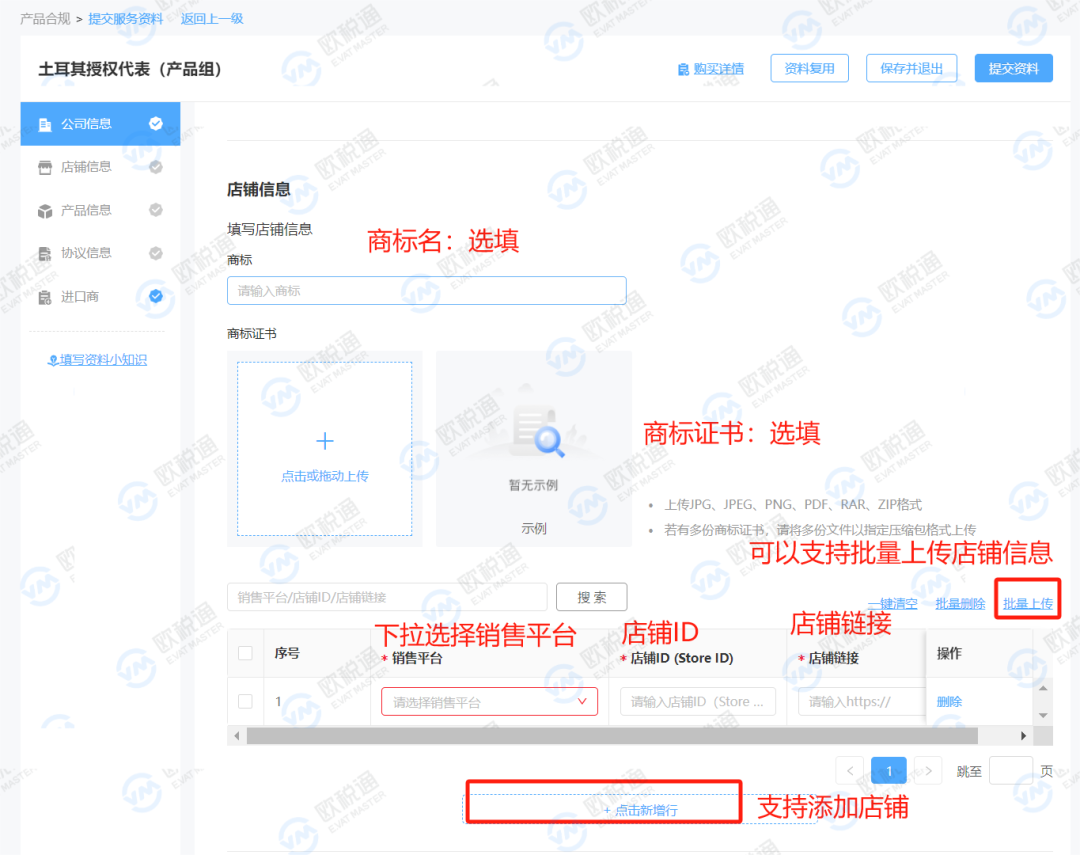This screenshot has height=855, width=1080.
Task: Click the 请输入商标 trademark input field
Action: point(426,290)
